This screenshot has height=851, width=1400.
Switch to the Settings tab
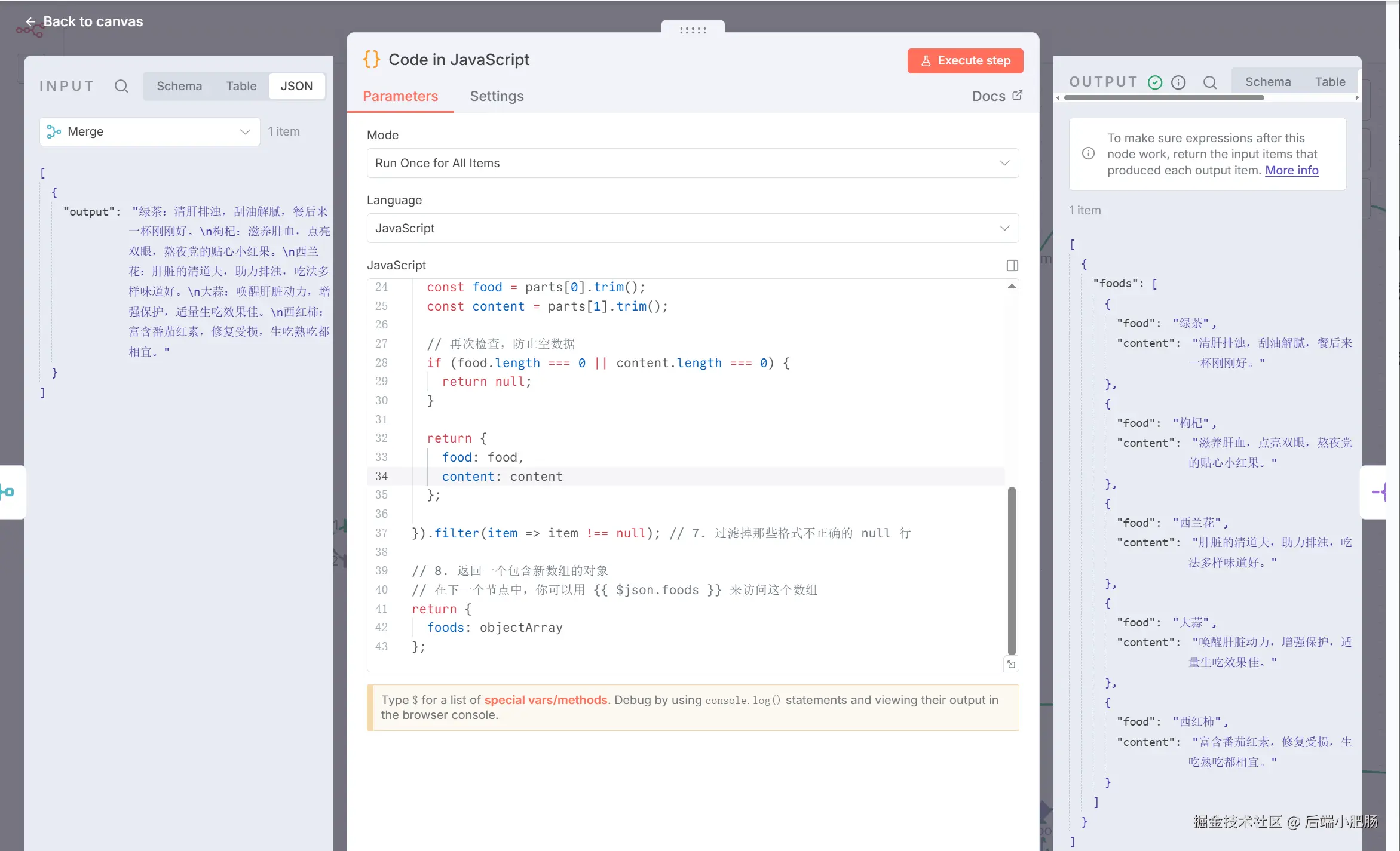click(496, 96)
